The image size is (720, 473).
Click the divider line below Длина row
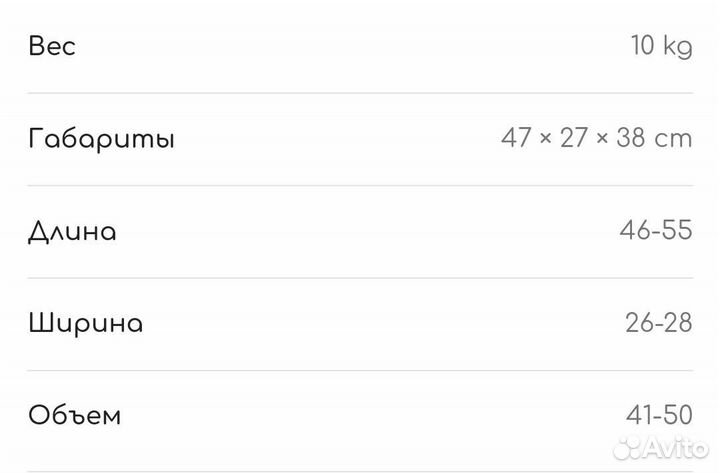click(360, 278)
